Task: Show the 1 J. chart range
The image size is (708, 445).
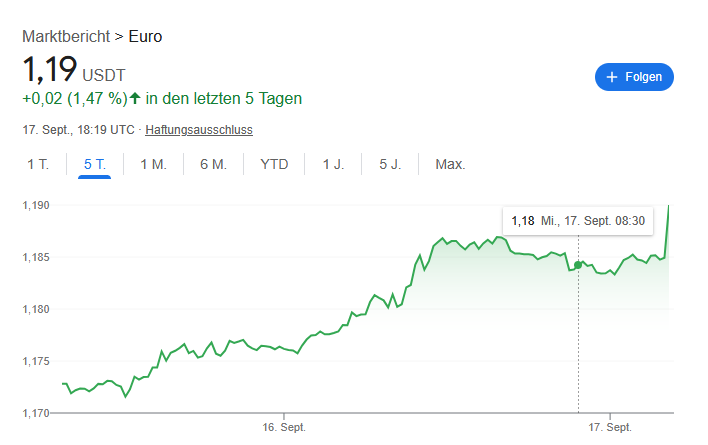Action: [x=333, y=164]
